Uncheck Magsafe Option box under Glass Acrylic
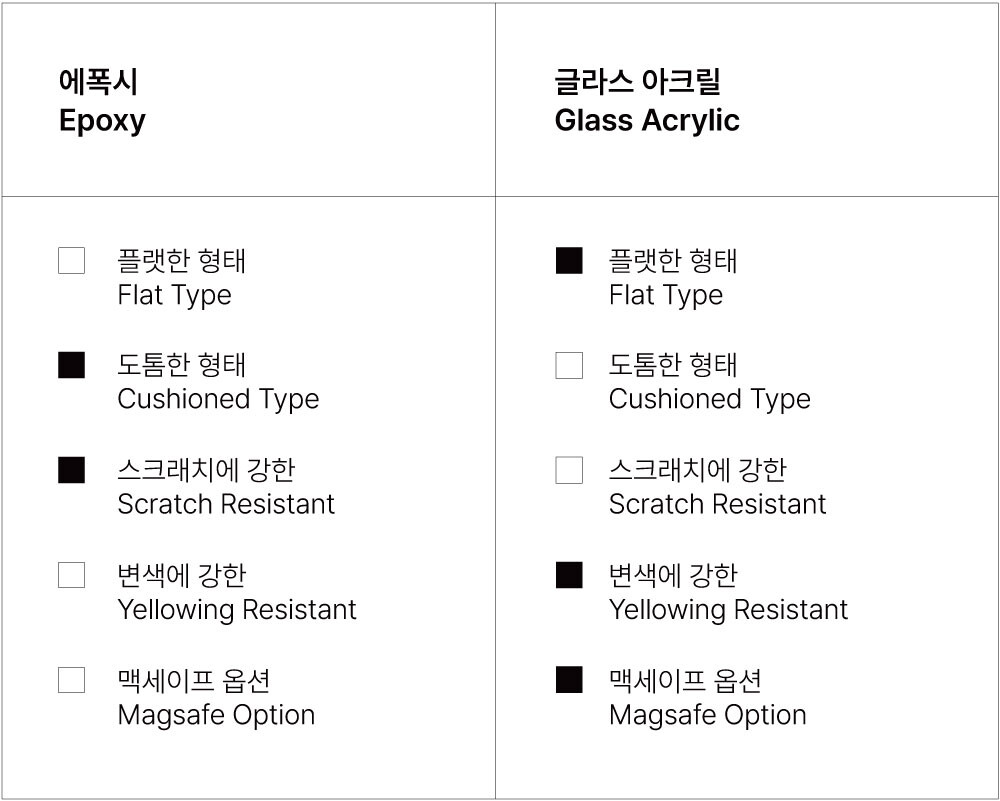 (569, 680)
